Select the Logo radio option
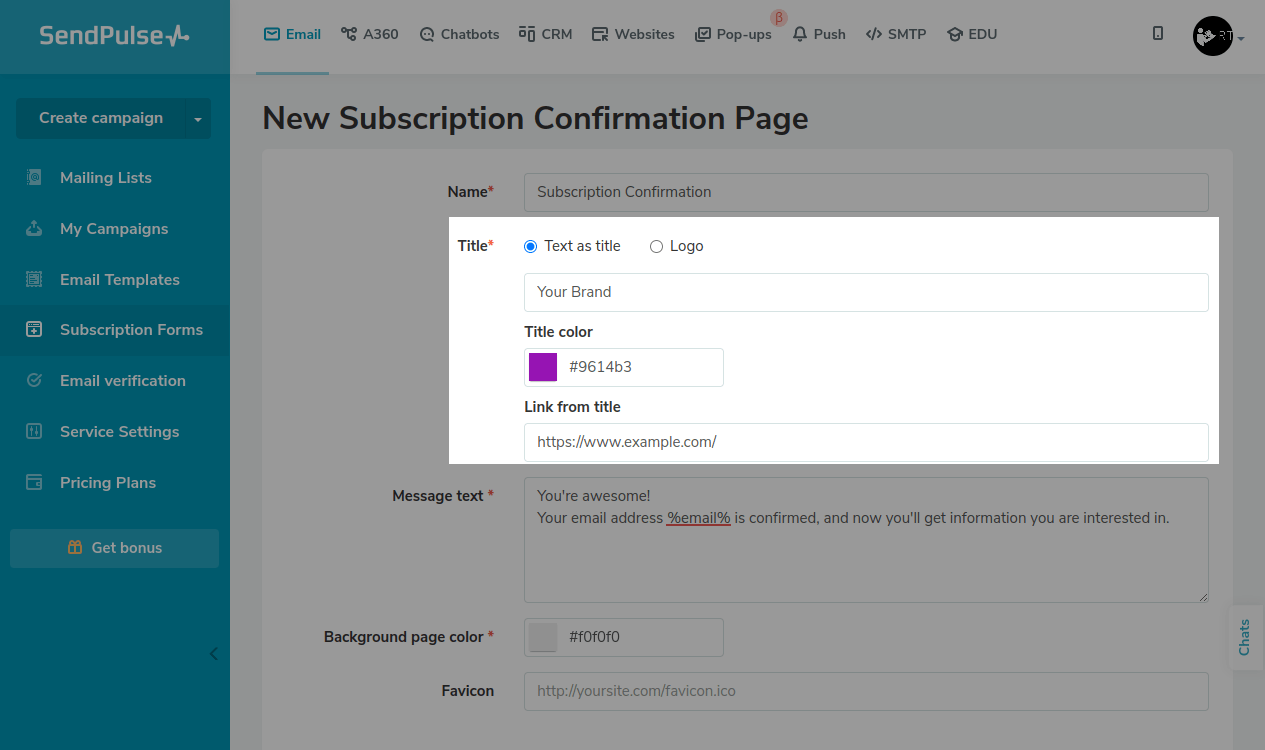 657,246
